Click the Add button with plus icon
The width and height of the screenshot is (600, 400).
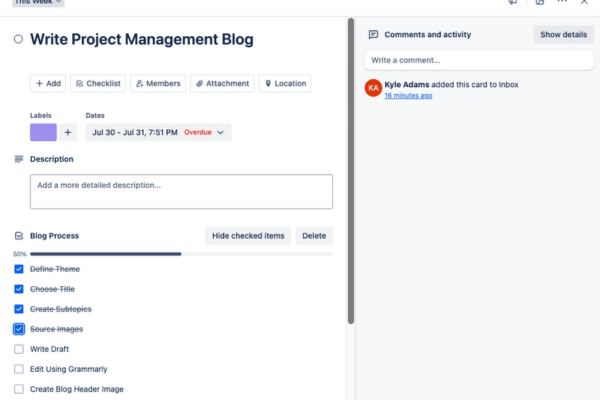[48, 84]
